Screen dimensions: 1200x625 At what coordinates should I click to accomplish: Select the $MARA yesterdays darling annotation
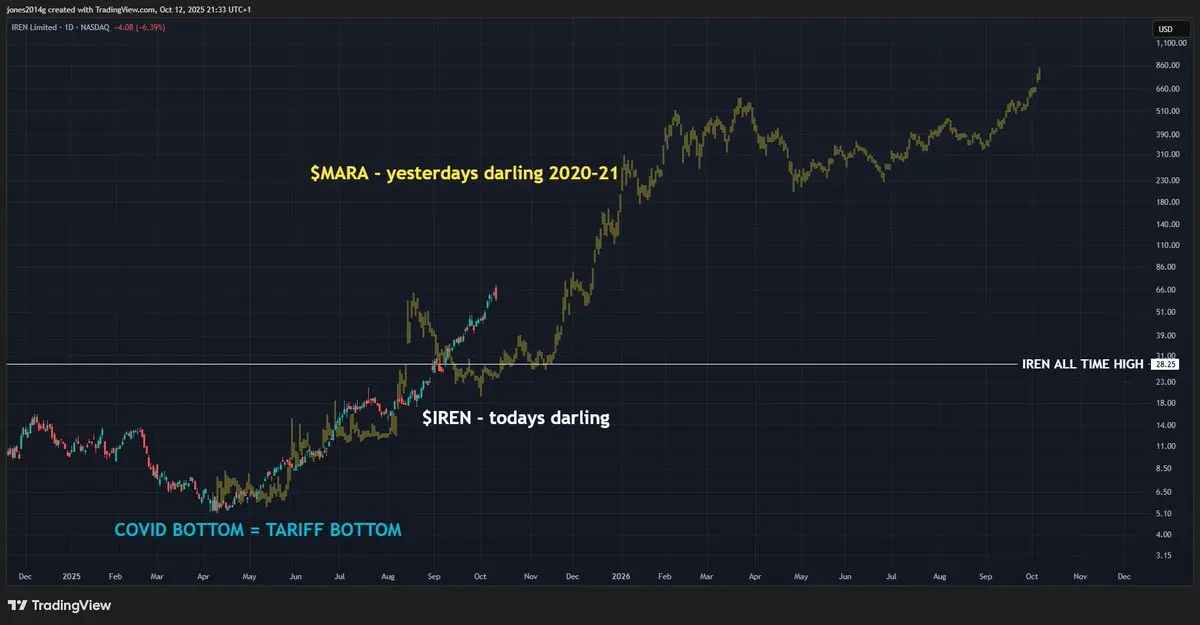[x=465, y=172]
